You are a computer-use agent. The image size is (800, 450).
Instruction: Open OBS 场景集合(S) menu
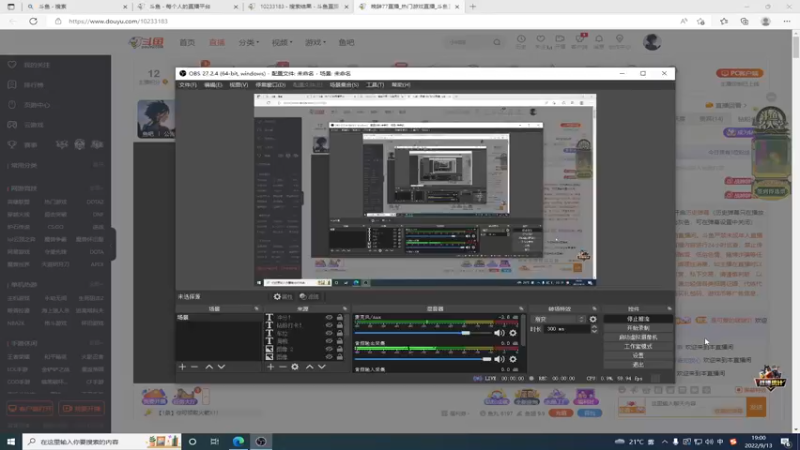(344, 85)
